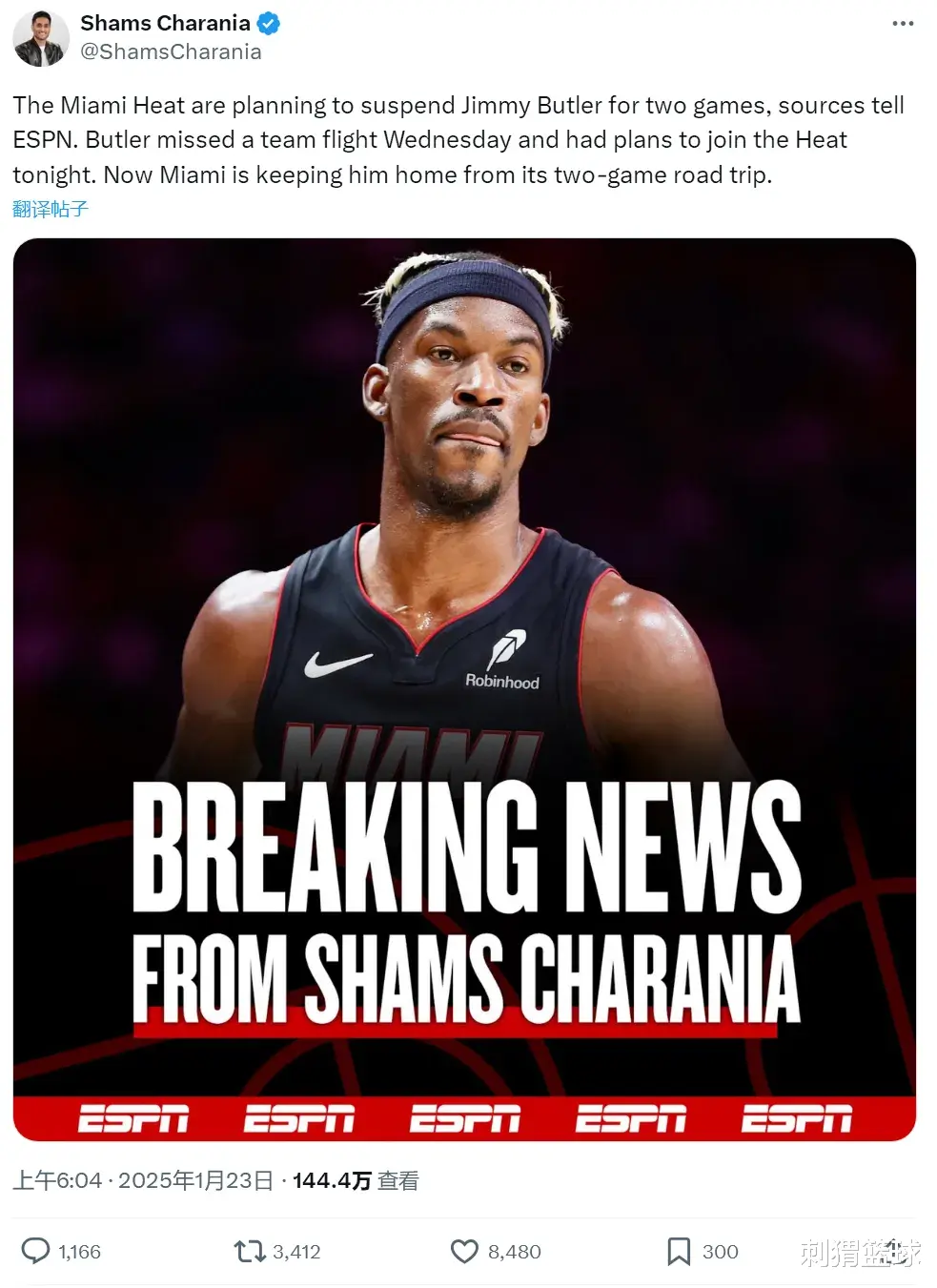Click the blue verified badge icon
The height and width of the screenshot is (1288, 937).
point(269,24)
